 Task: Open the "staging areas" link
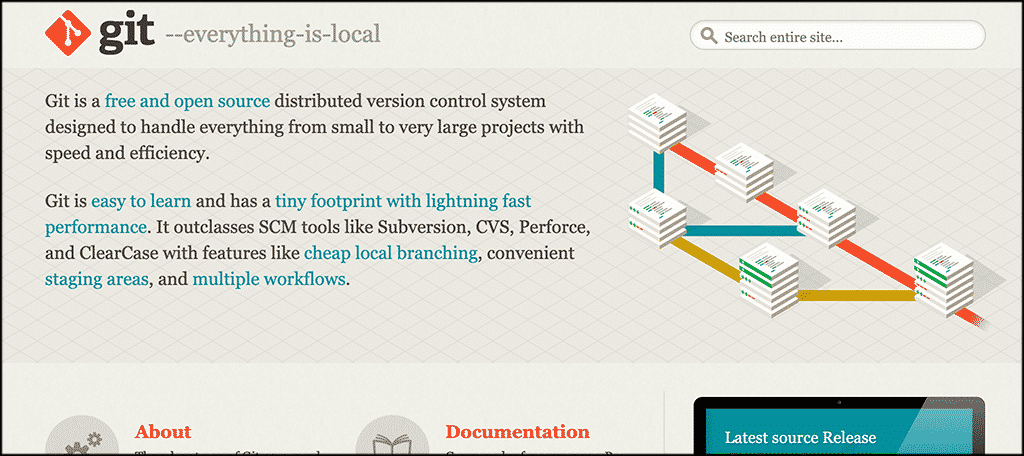[96, 279]
